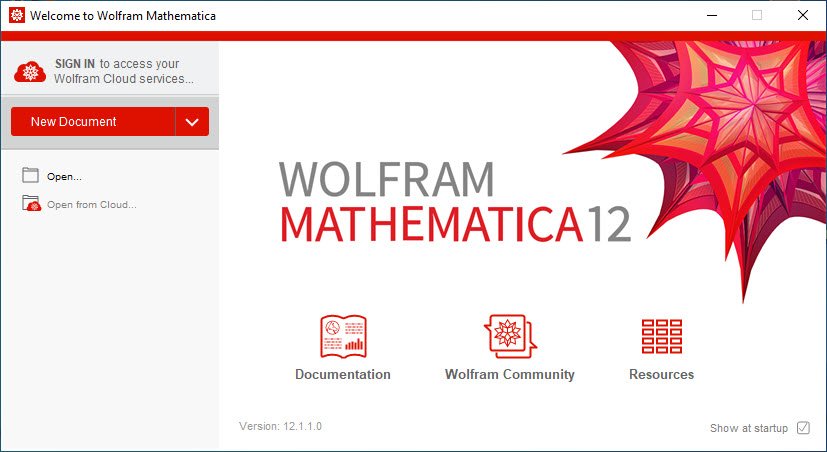
Task: Open the Wolfram Community icon
Action: click(x=509, y=336)
